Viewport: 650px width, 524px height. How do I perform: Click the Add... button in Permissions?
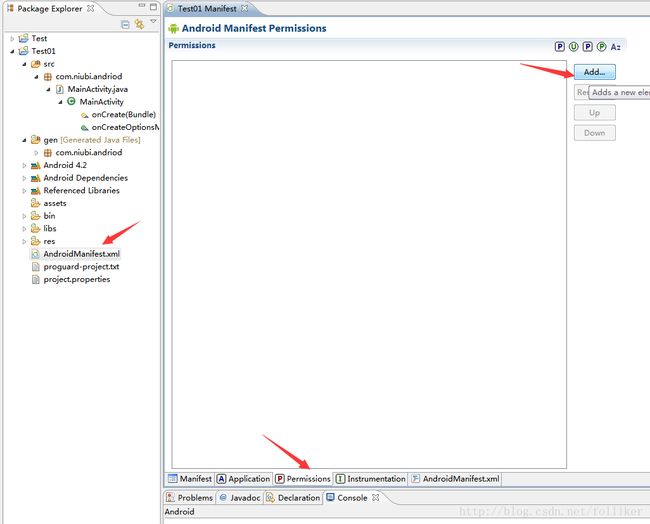[594, 72]
